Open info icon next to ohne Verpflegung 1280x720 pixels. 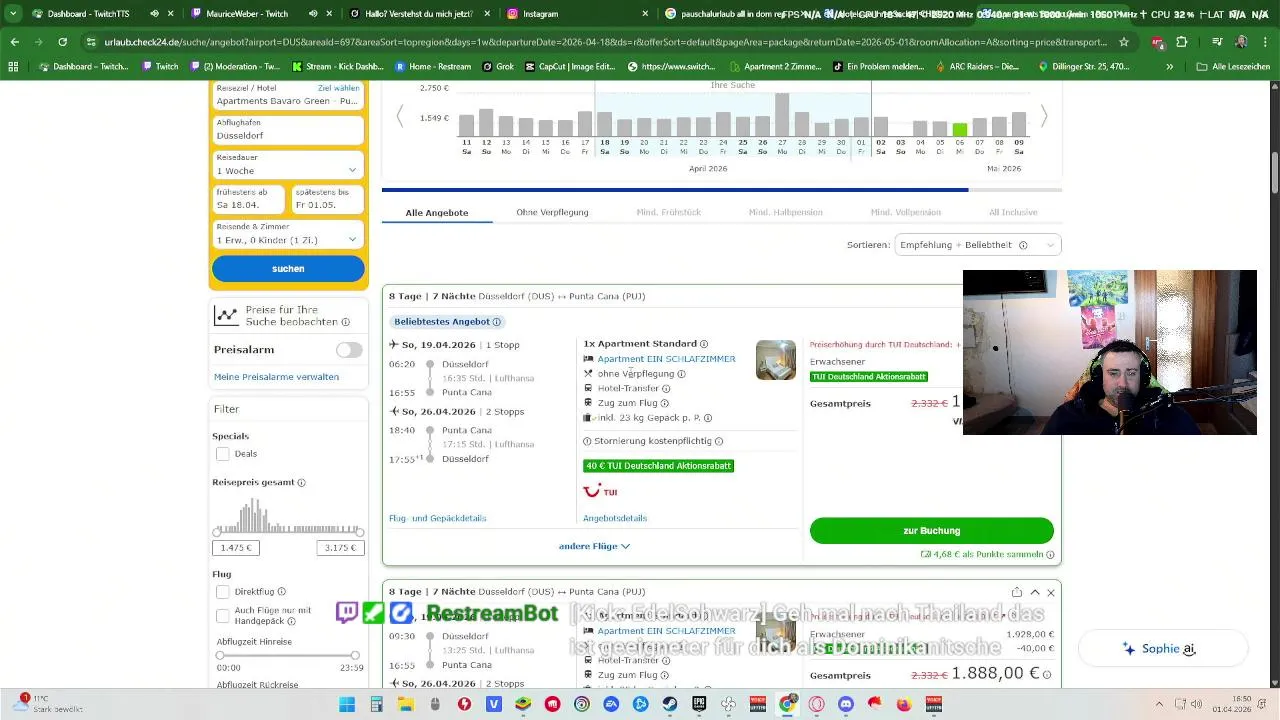[x=681, y=374]
